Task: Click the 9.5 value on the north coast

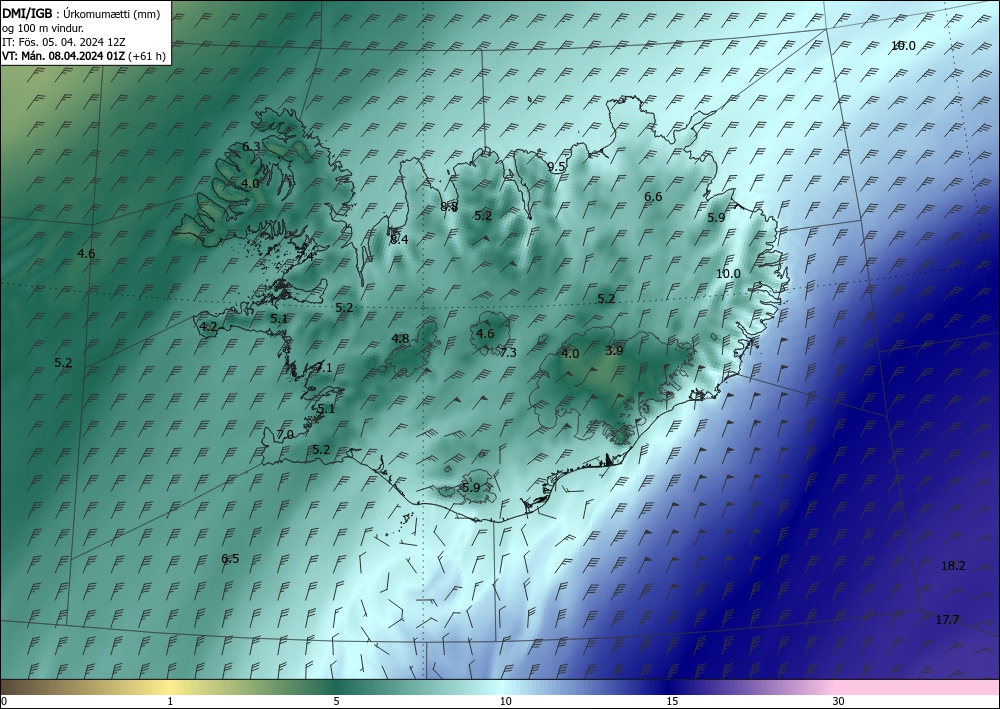Action: tap(557, 167)
